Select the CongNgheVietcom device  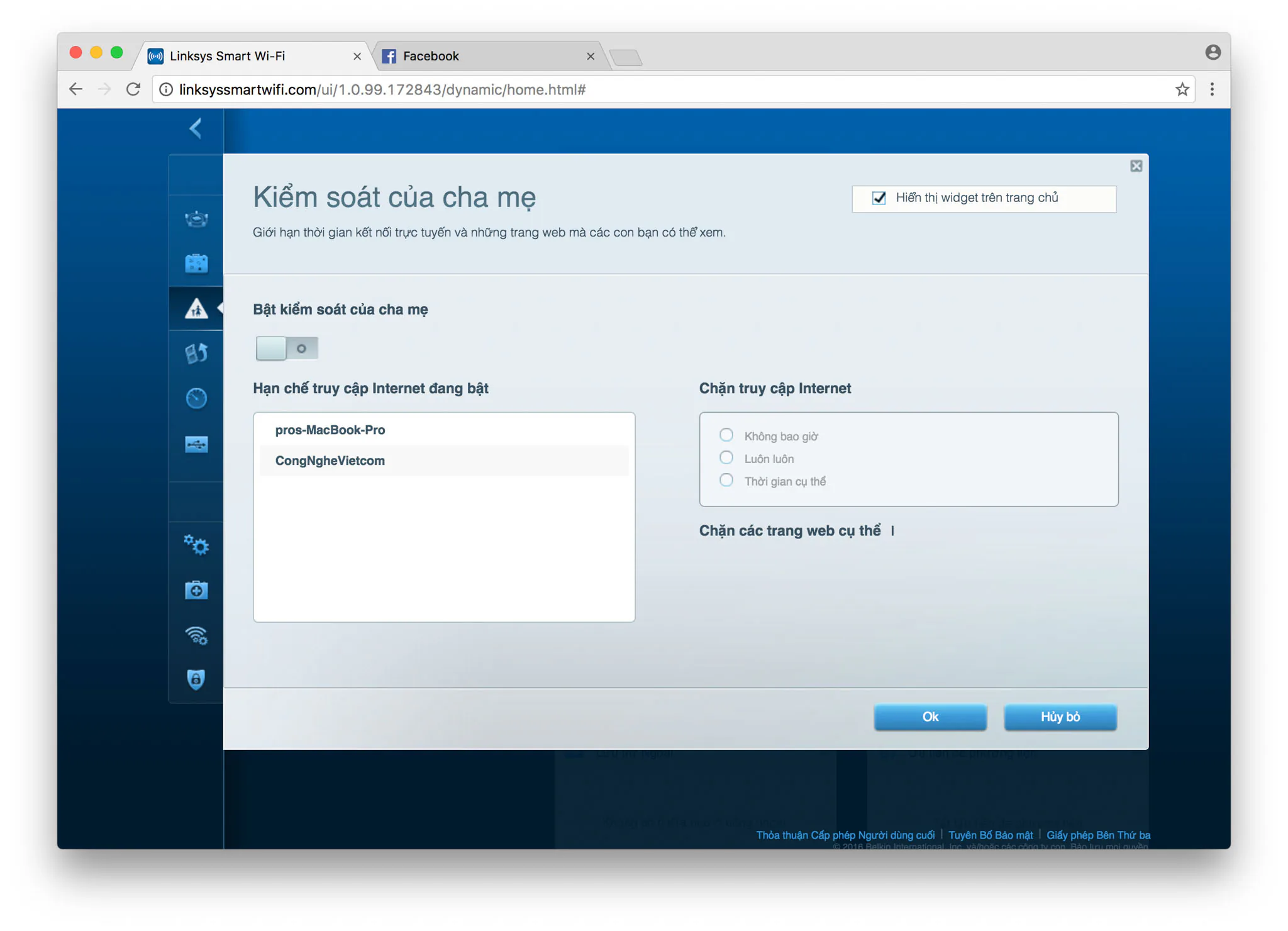(x=444, y=460)
